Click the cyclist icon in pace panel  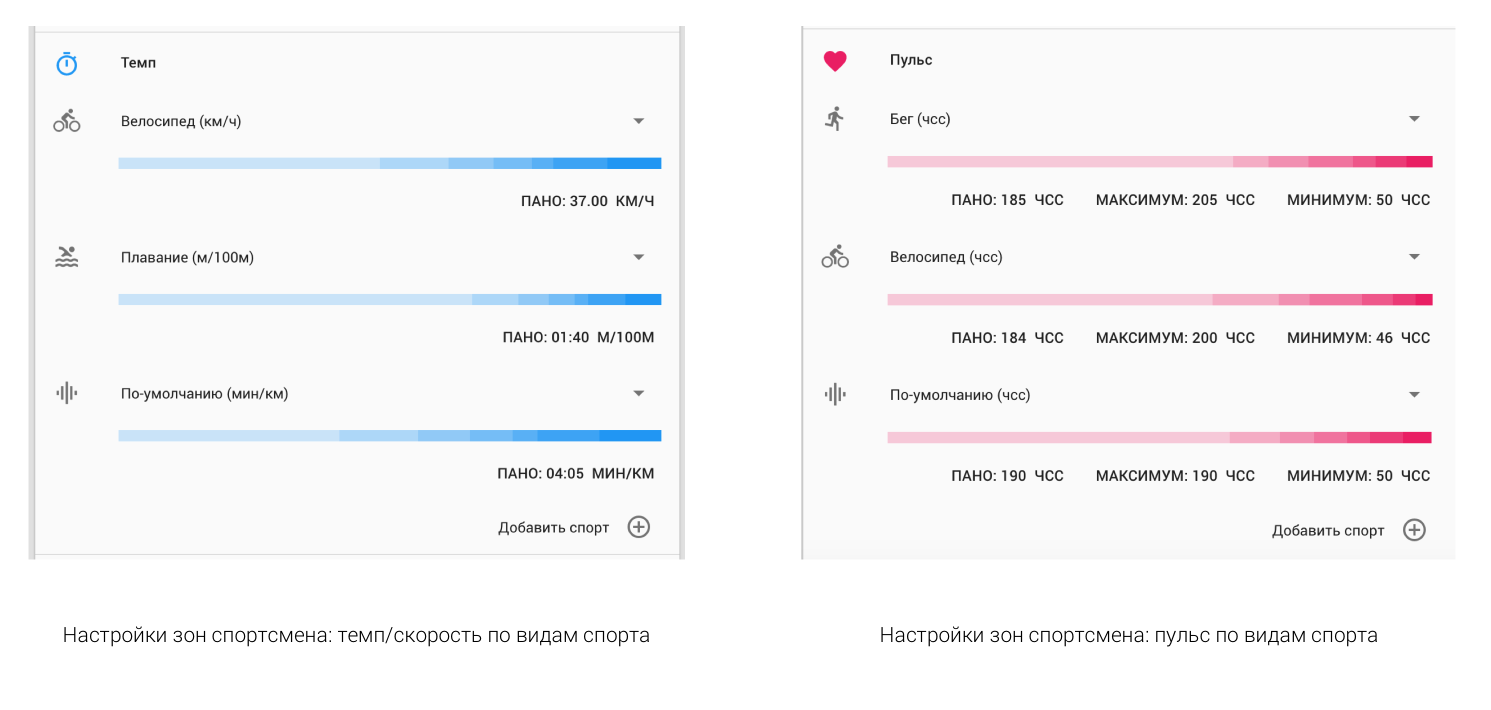(x=66, y=122)
